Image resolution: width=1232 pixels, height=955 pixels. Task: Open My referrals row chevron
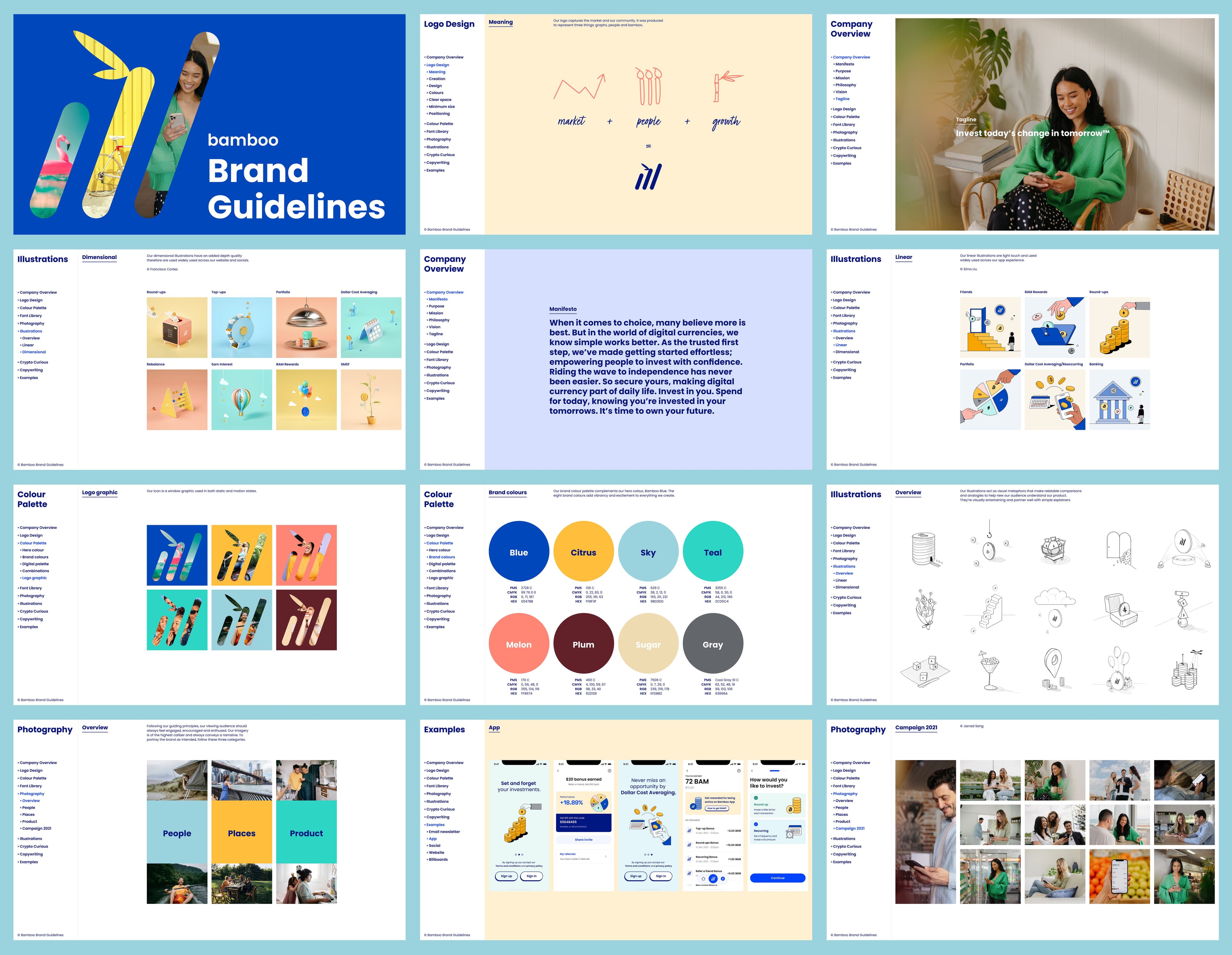click(606, 856)
